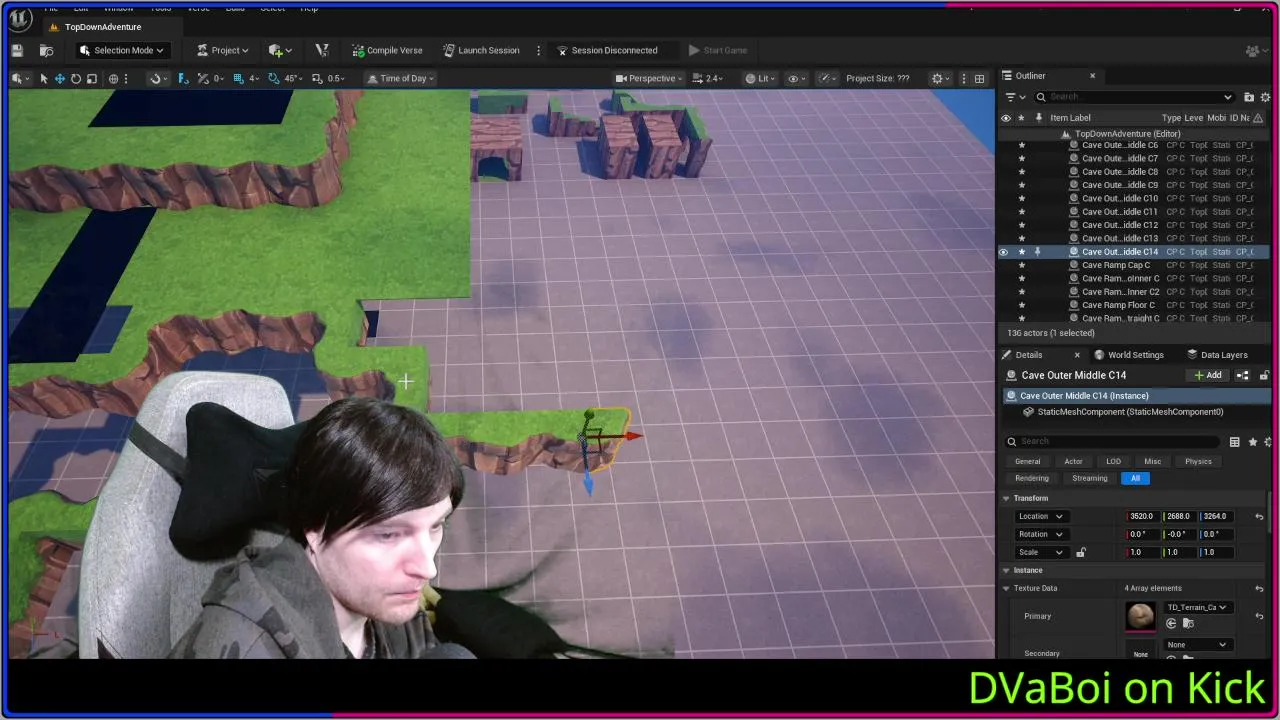Toggle visibility of Cave Out...iddle C14
The height and width of the screenshot is (720, 1280).
coord(1003,252)
